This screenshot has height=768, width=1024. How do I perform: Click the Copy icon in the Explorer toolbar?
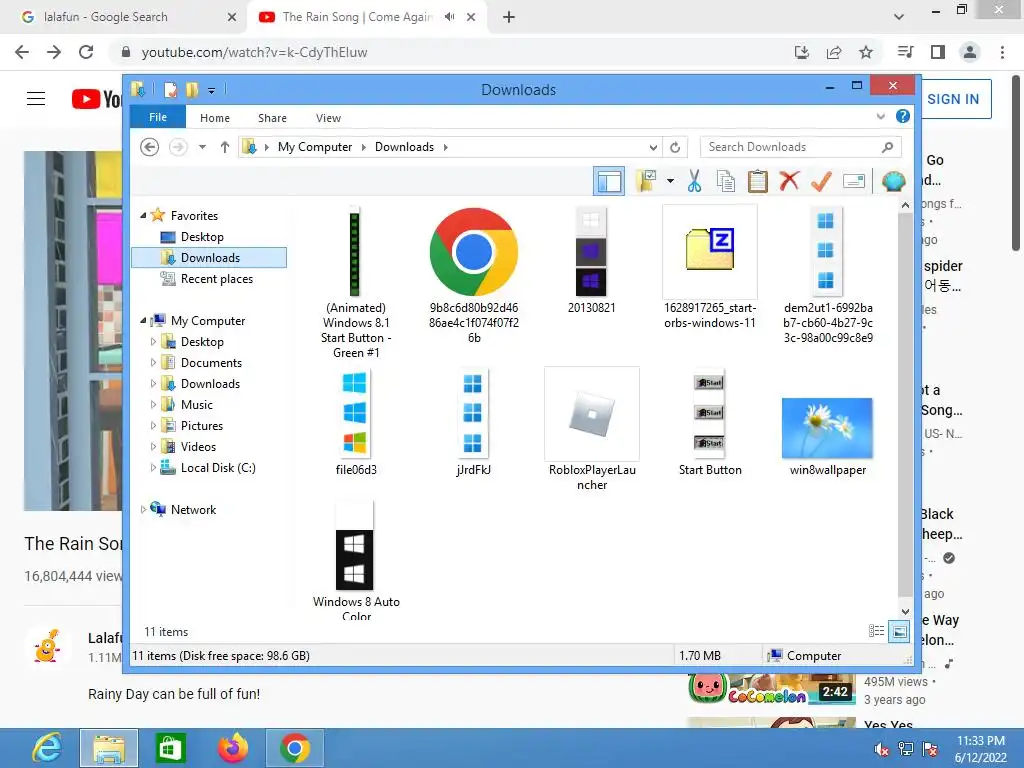[726, 181]
